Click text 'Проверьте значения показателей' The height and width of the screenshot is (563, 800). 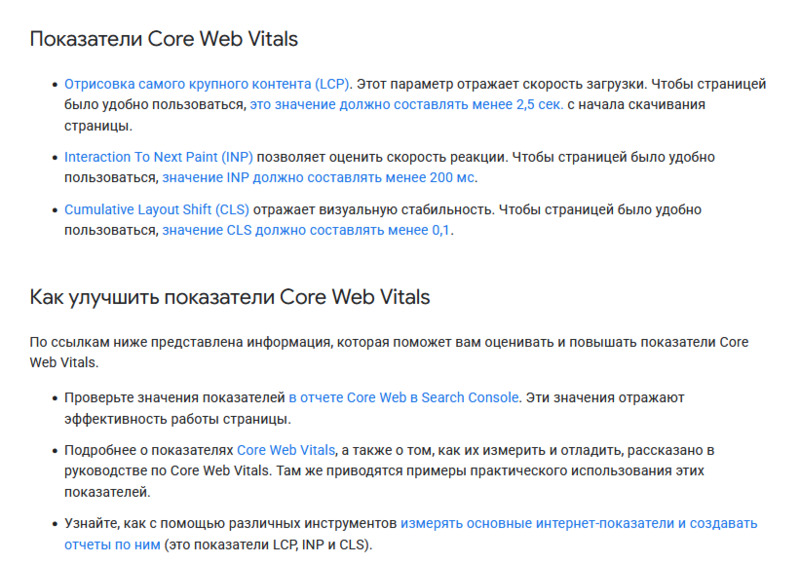[174, 398]
